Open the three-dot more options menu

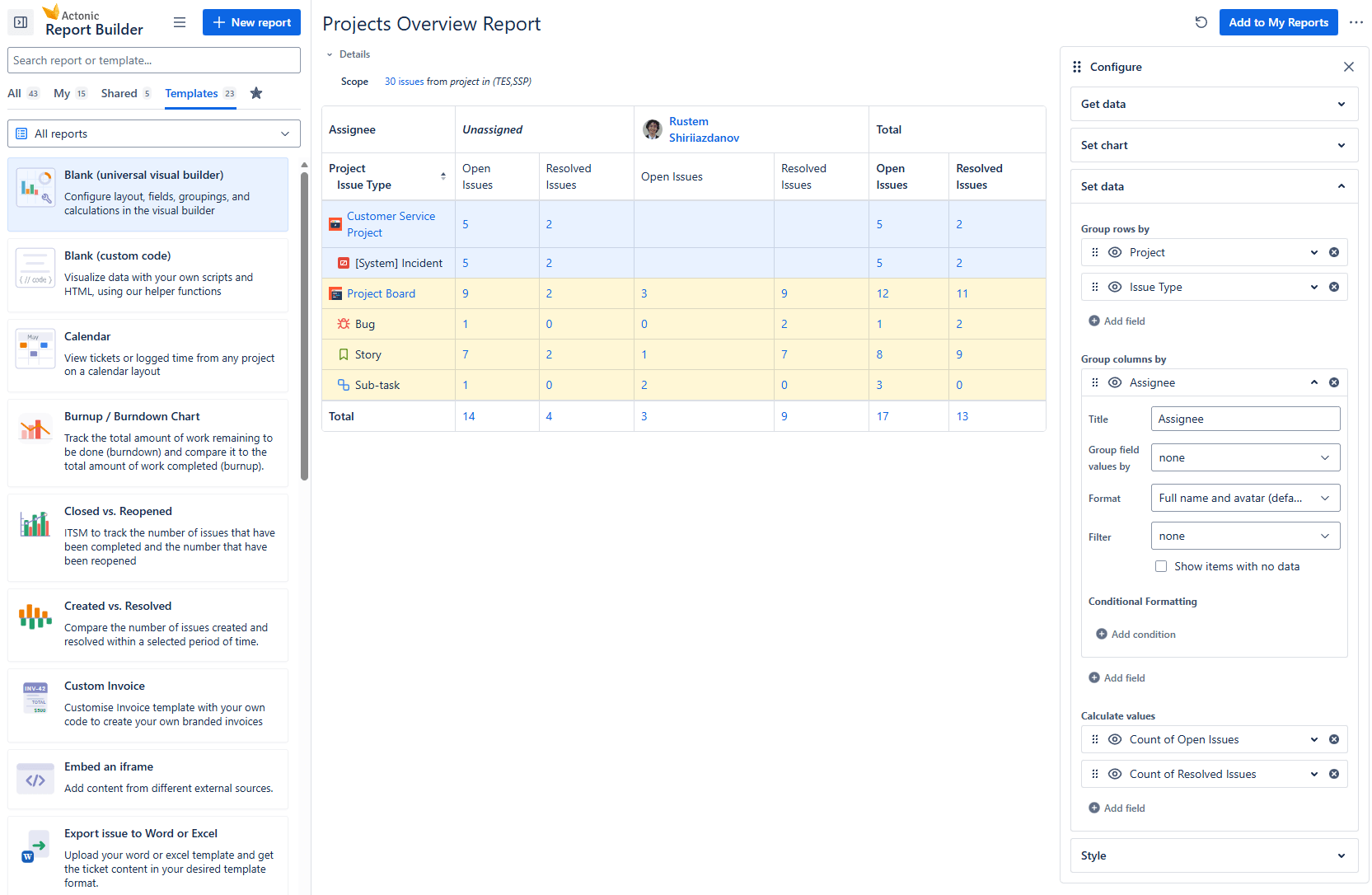point(1356,22)
